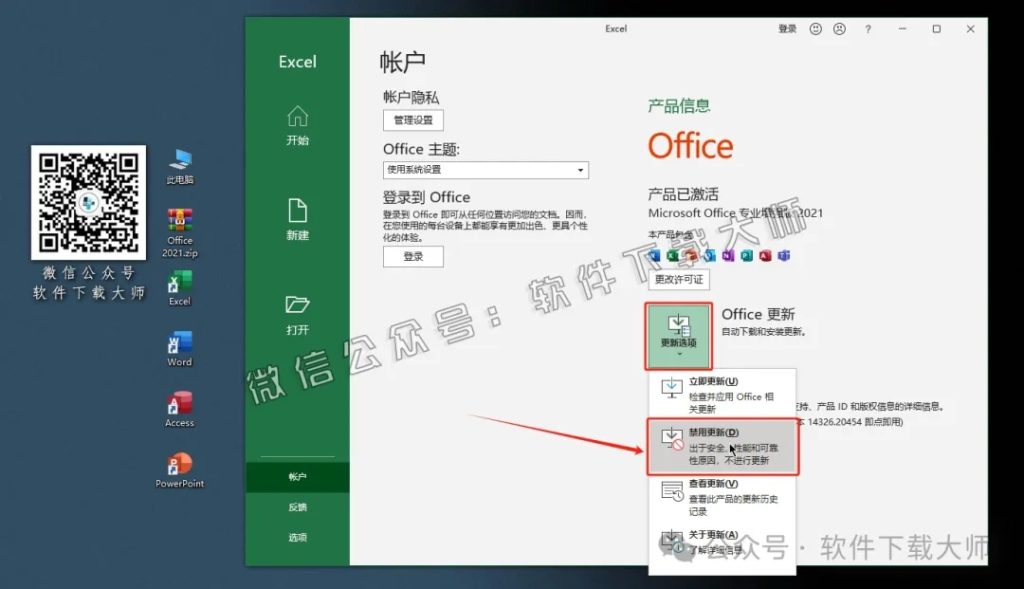Click 管理设置 under account privacy

414,119
